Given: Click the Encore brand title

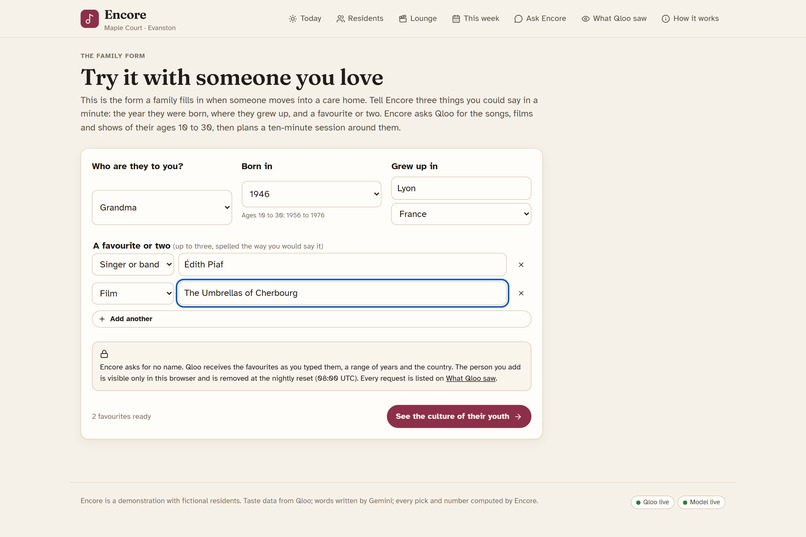Looking at the screenshot, I should [125, 14].
